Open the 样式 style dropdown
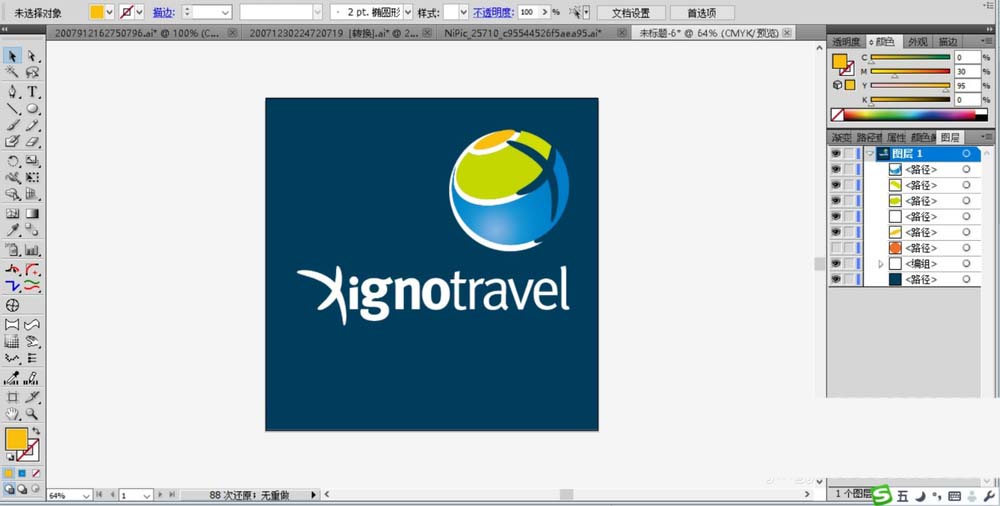This screenshot has height=506, width=1000. [x=464, y=12]
